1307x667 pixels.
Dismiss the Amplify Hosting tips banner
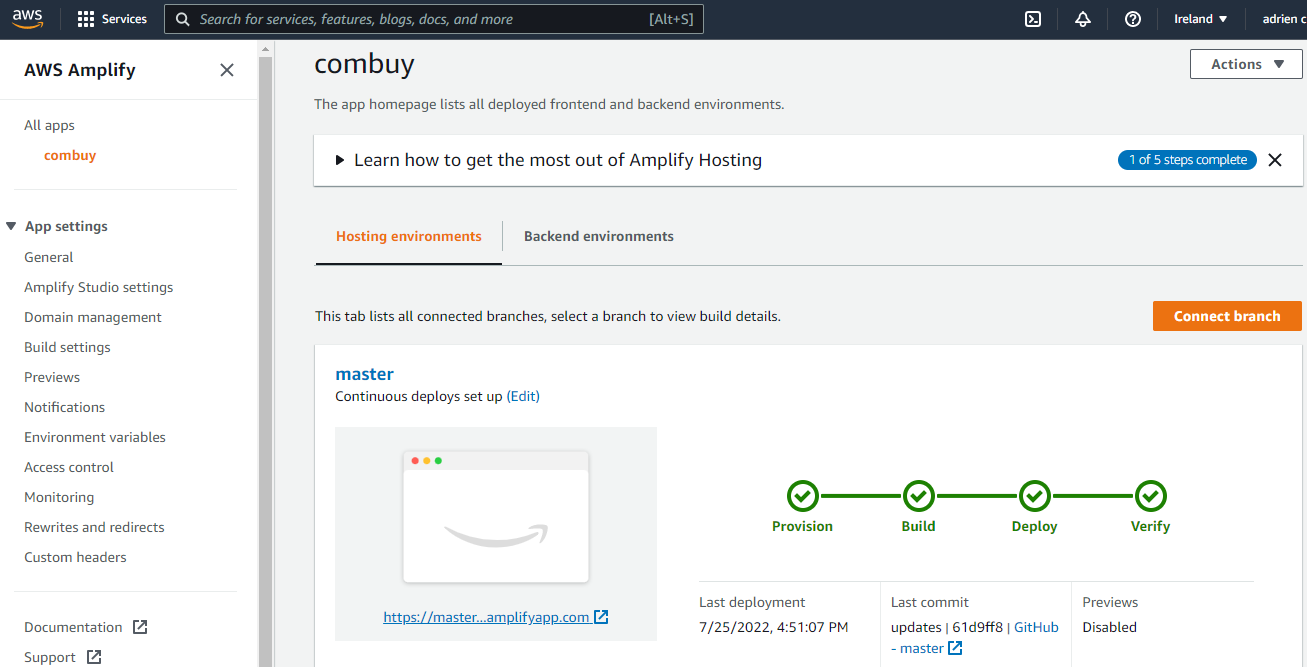[1275, 160]
